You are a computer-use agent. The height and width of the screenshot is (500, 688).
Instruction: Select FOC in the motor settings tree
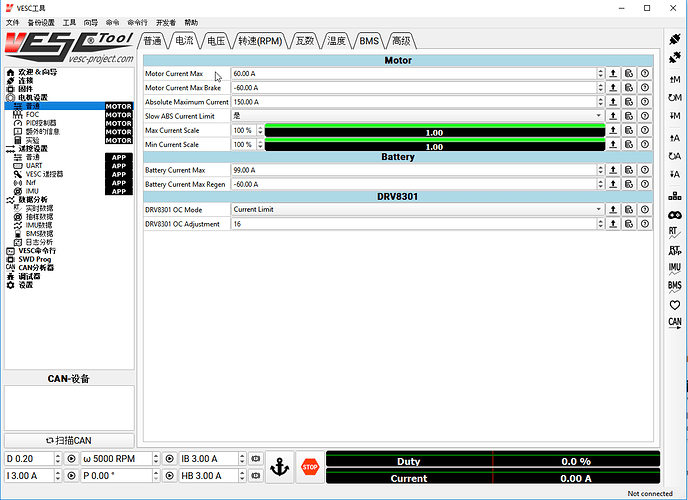click(x=33, y=114)
